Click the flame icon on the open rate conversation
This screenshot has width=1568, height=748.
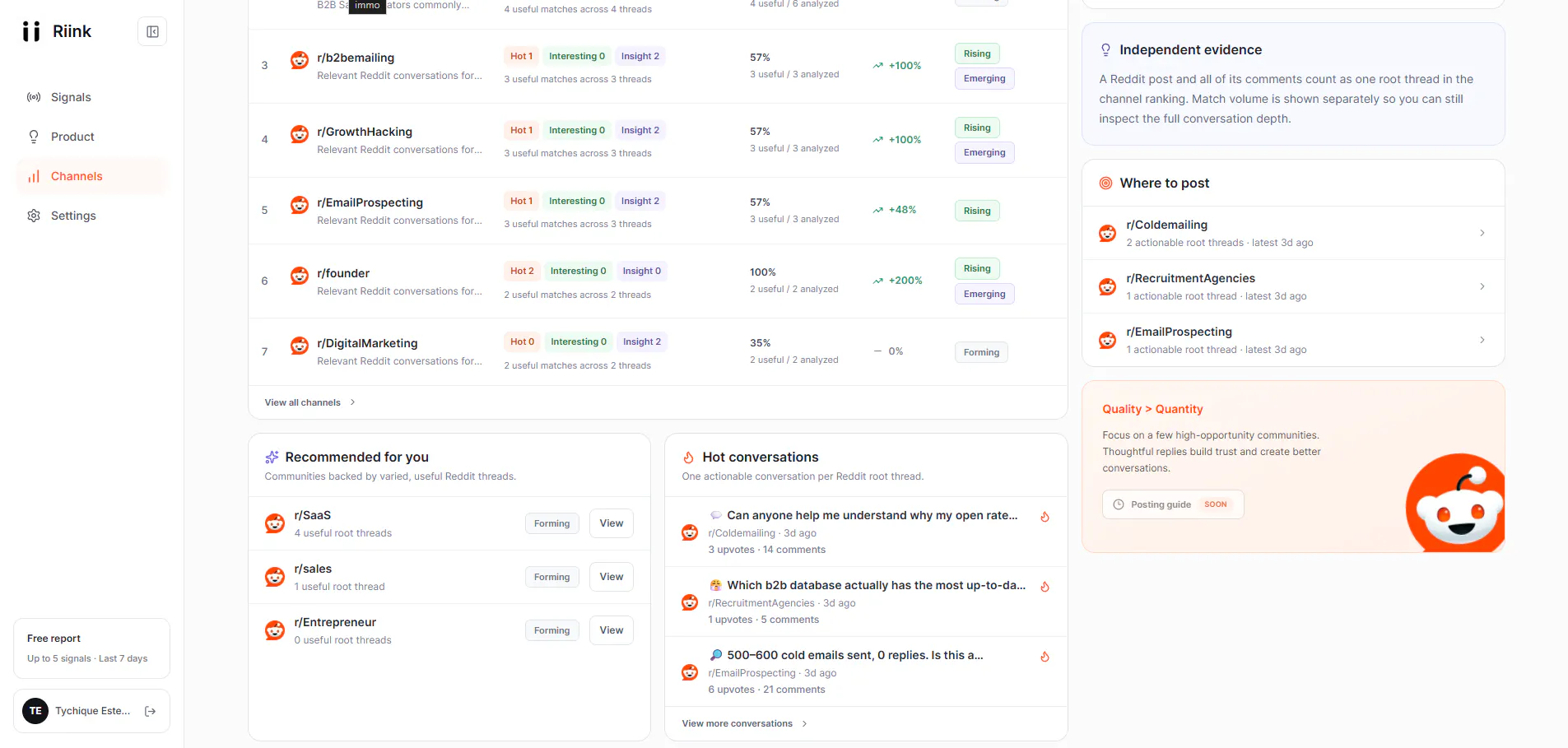[x=1045, y=517]
